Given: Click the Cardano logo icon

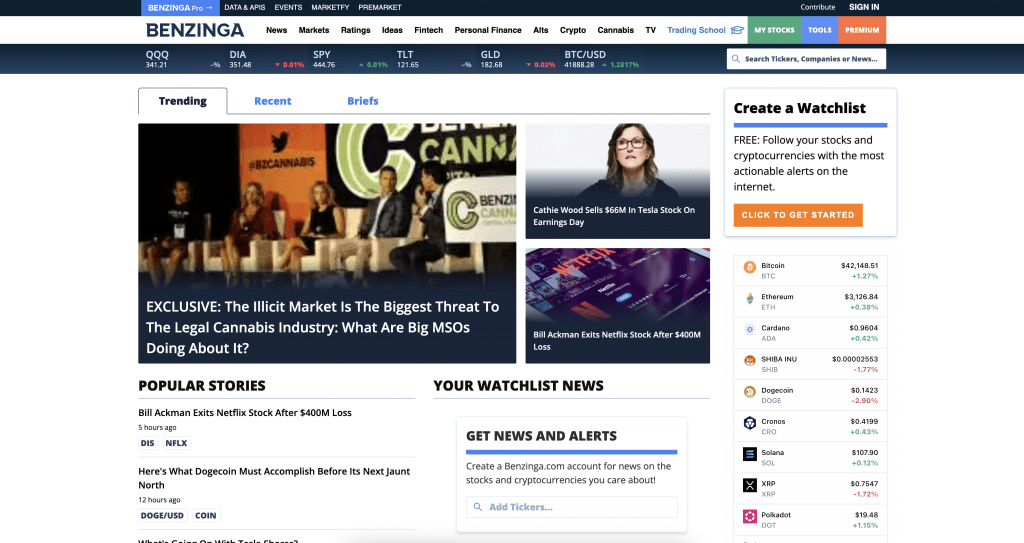Looking at the screenshot, I should coord(750,329).
